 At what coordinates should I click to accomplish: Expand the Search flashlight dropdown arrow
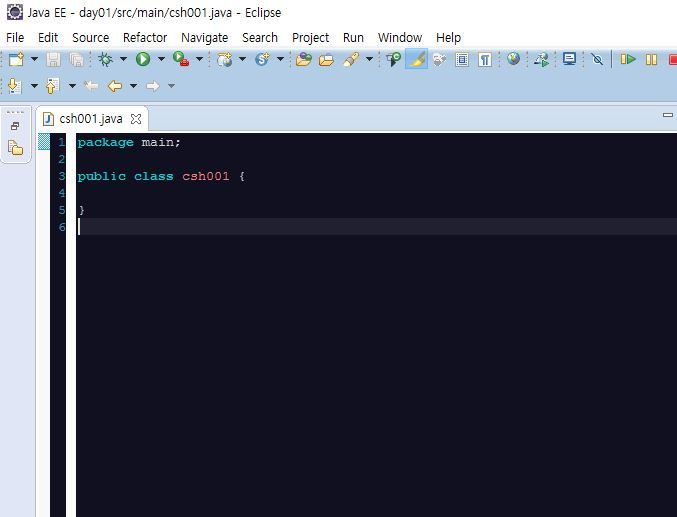tap(369, 59)
